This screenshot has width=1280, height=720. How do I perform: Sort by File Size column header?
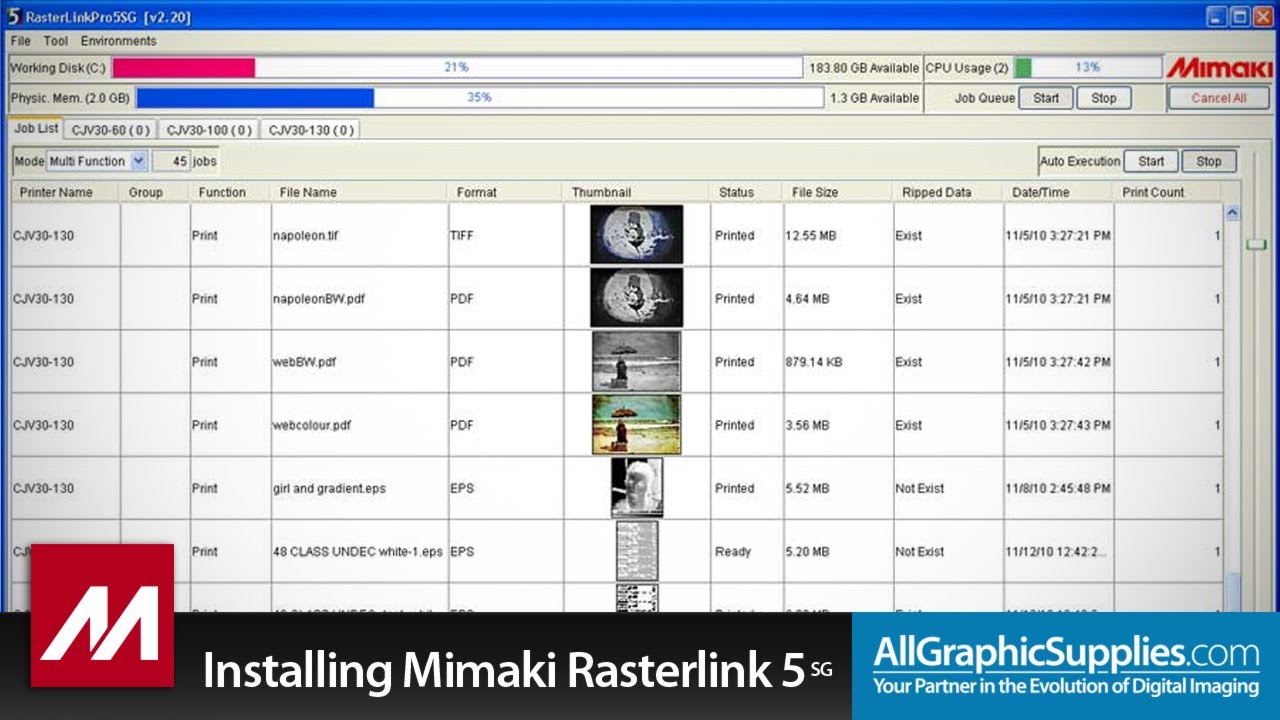(x=837, y=192)
